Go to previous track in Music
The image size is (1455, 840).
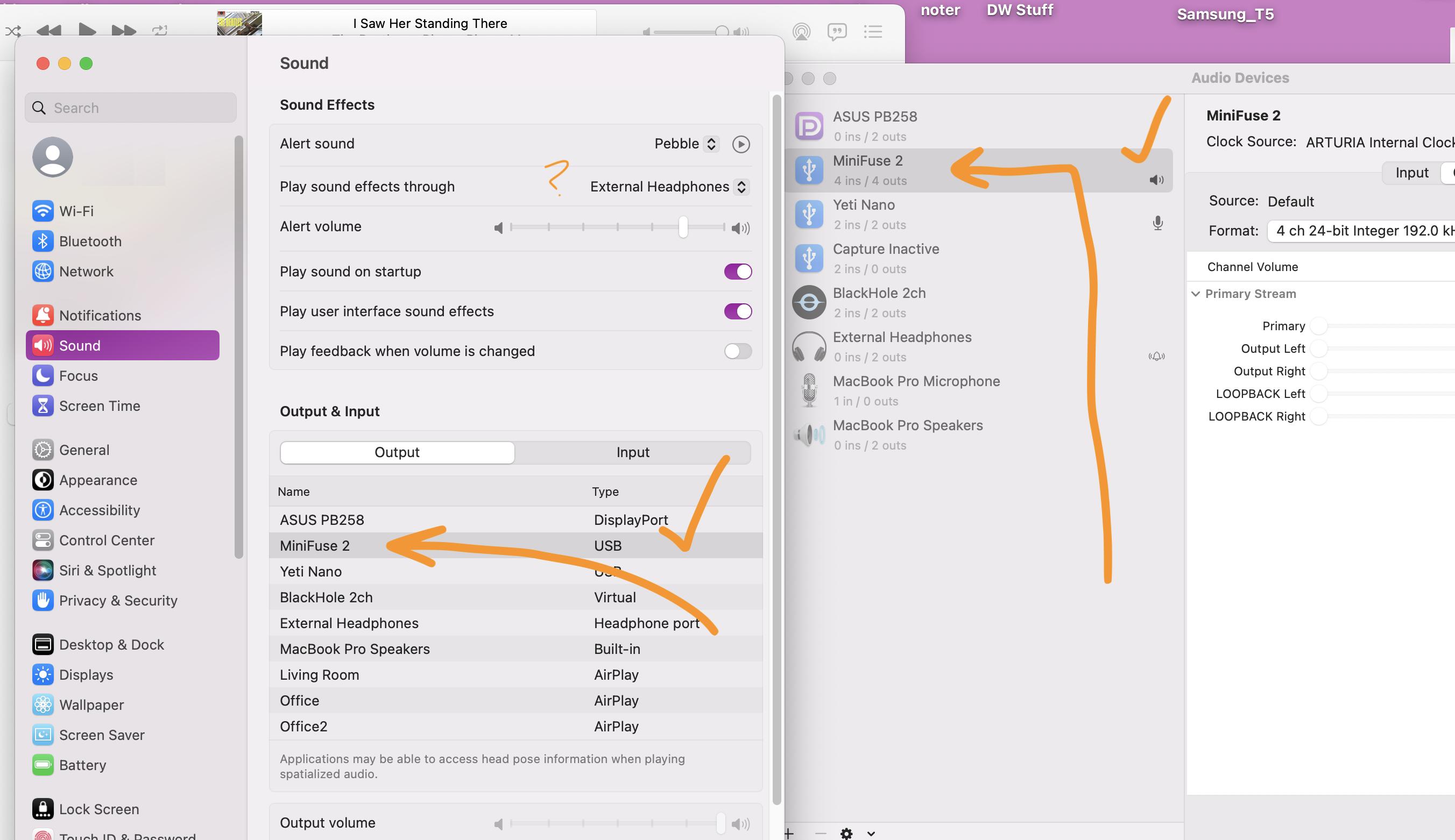pos(48,30)
